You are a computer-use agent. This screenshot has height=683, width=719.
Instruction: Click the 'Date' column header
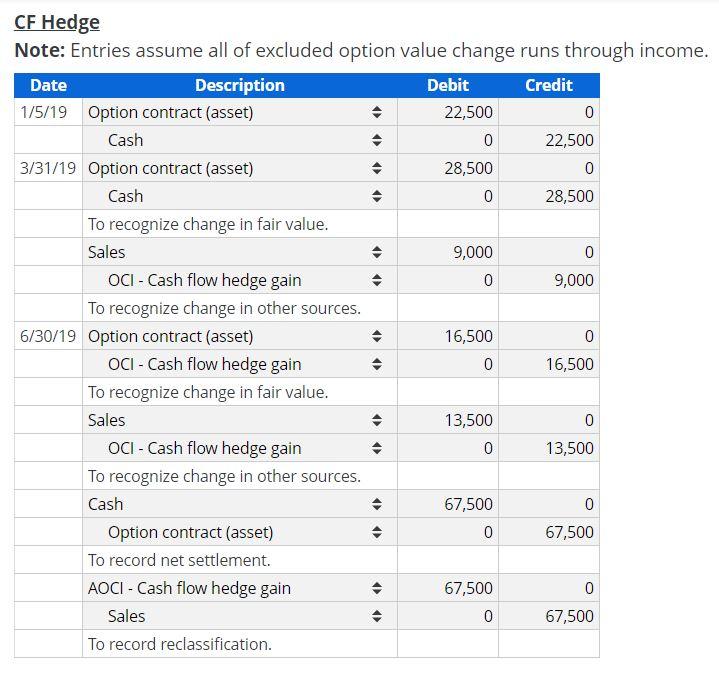(x=48, y=85)
